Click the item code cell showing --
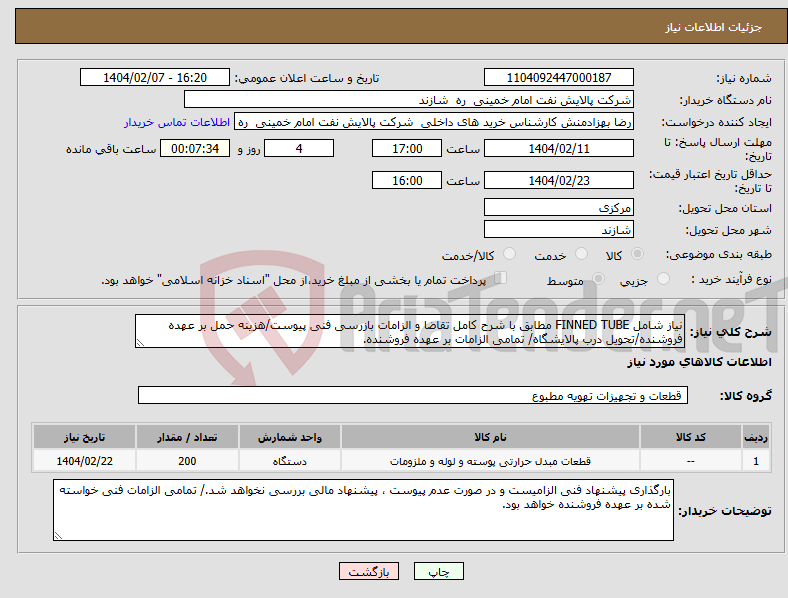 691,461
